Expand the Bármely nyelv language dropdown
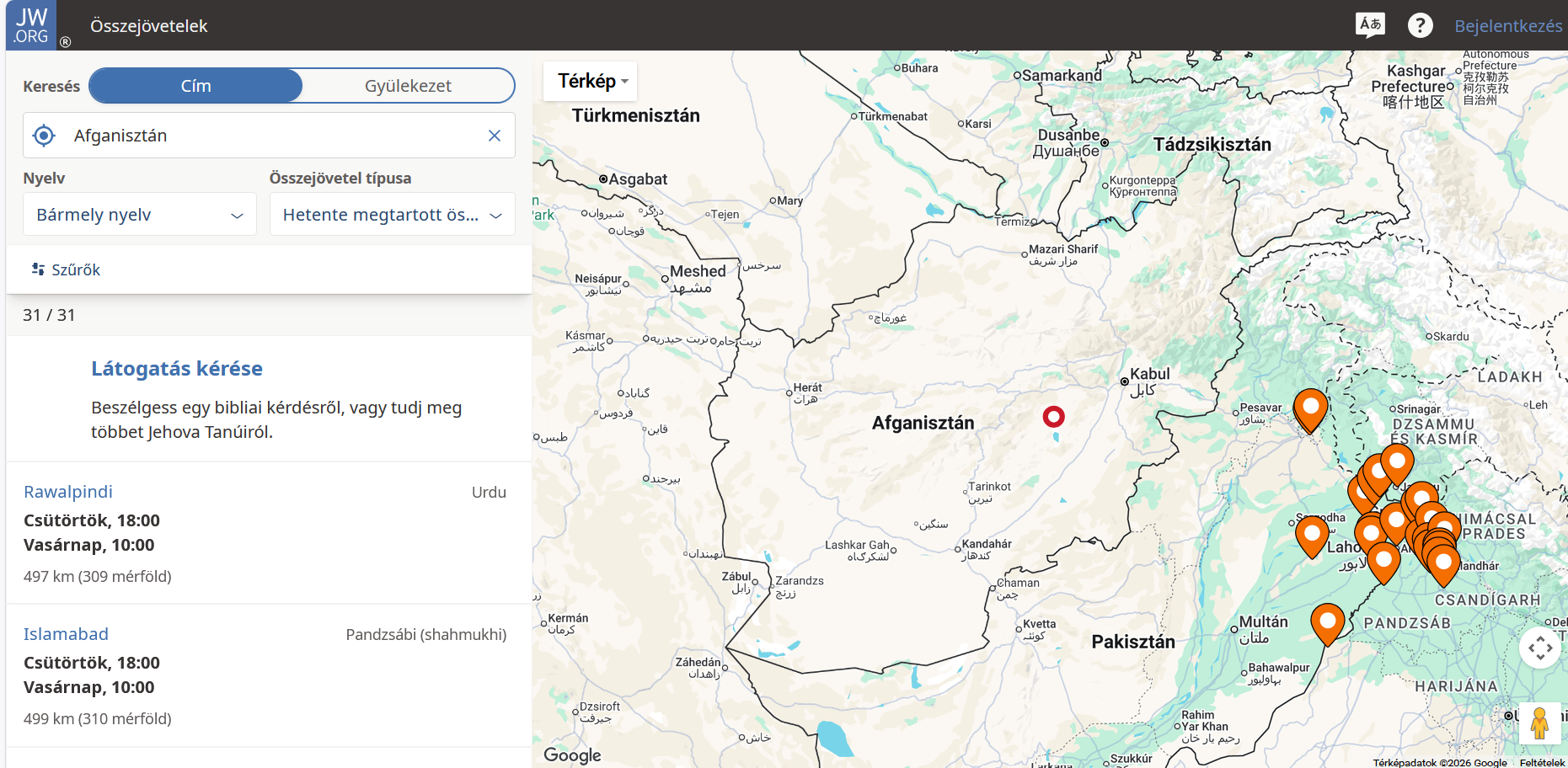This screenshot has width=1568, height=768. (140, 215)
